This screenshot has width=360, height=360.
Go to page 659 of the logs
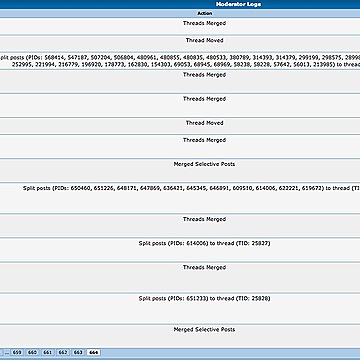[x=17, y=352]
